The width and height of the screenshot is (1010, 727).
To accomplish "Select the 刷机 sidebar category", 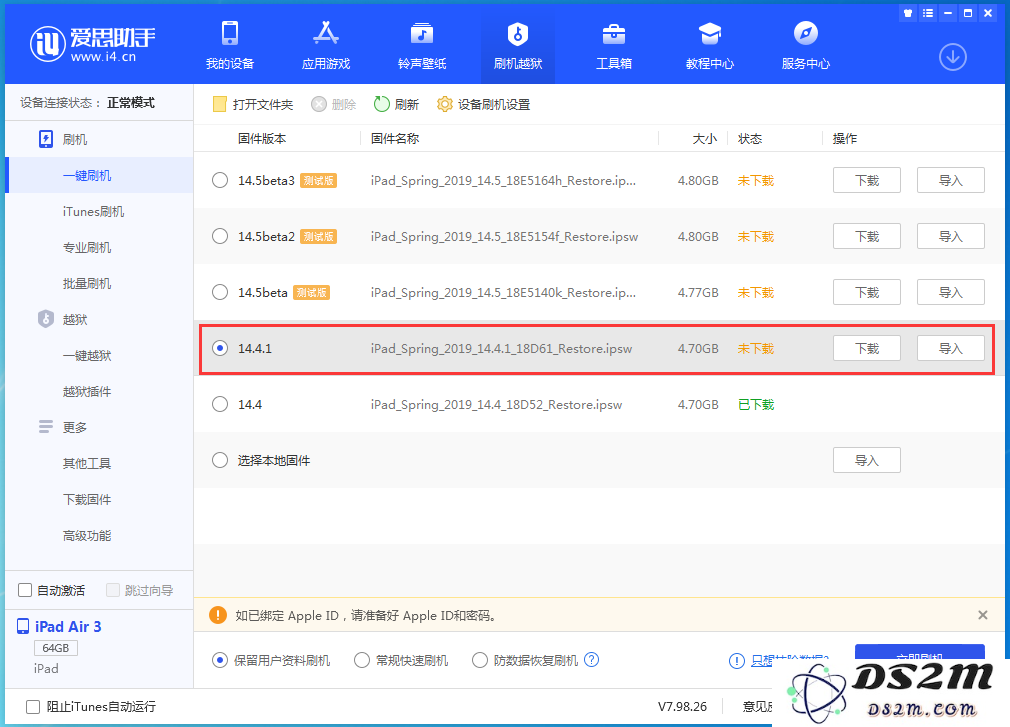I will 63,139.
